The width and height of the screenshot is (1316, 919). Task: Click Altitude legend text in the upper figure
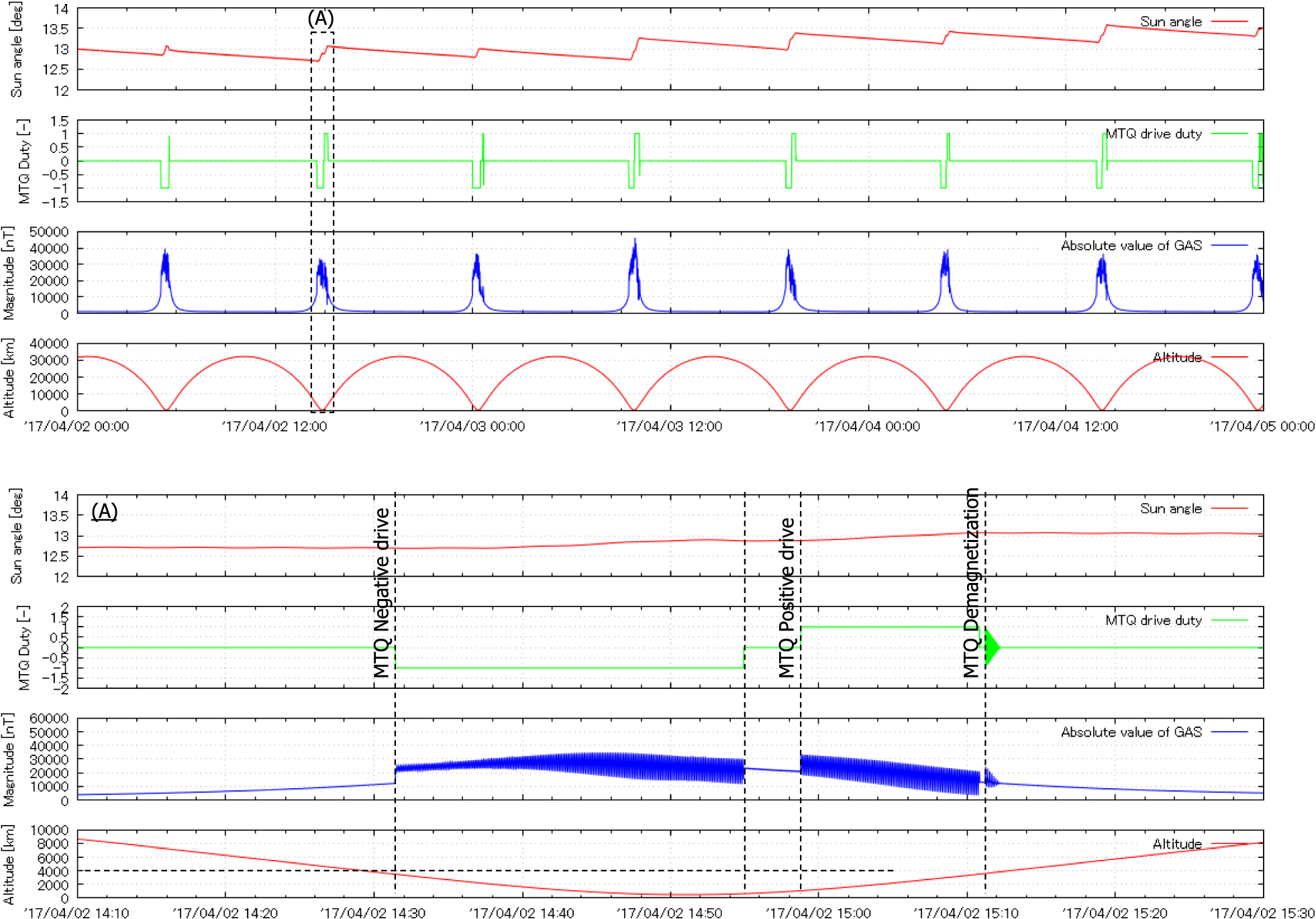[x=1177, y=357]
